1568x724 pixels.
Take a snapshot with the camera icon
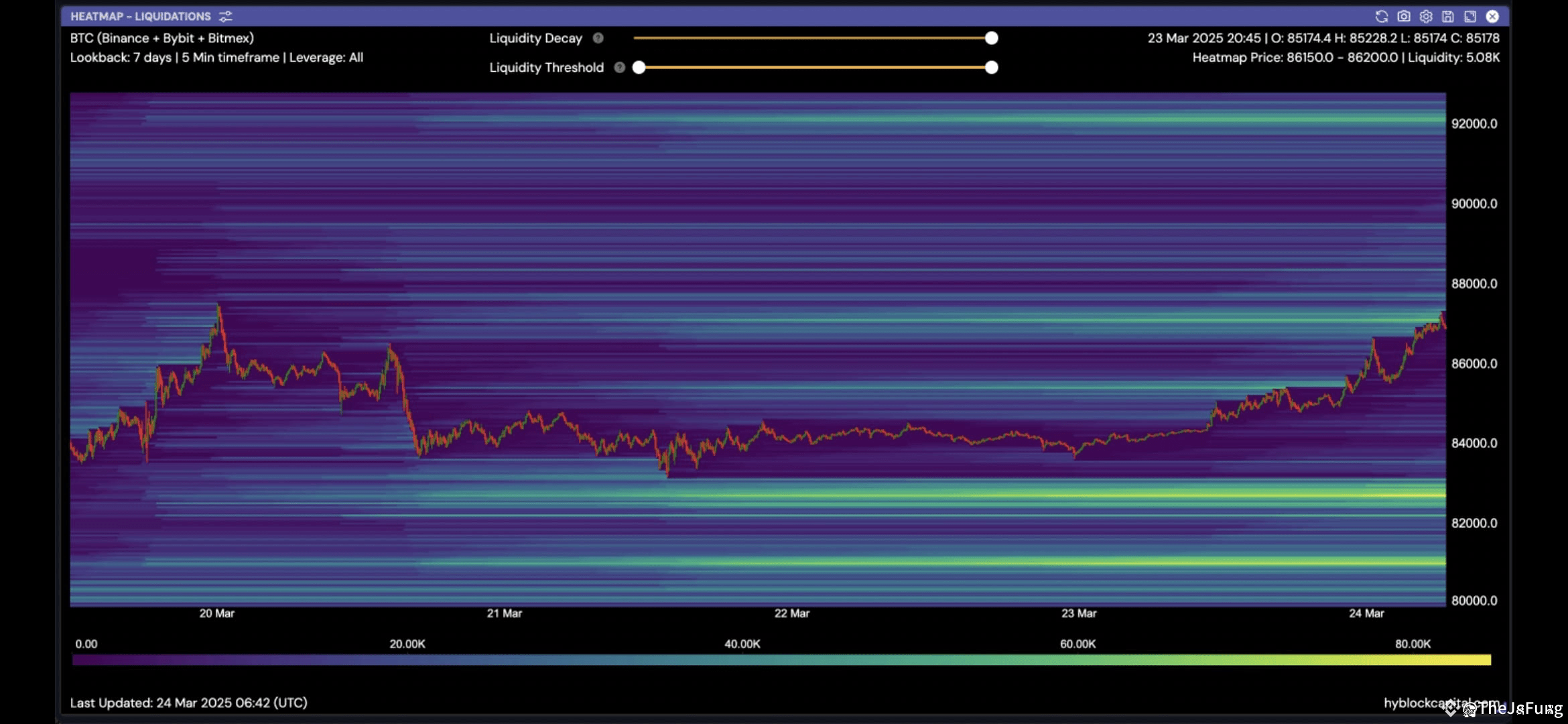(x=1404, y=16)
